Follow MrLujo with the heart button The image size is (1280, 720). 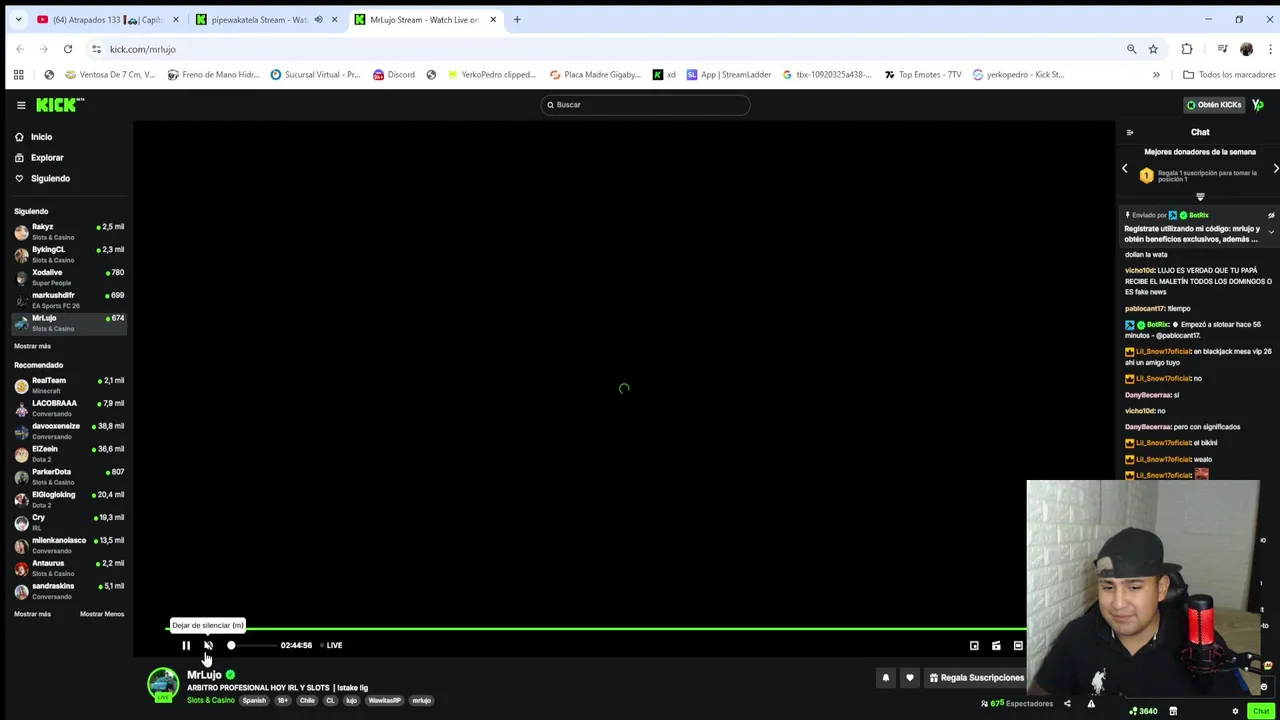tap(909, 678)
